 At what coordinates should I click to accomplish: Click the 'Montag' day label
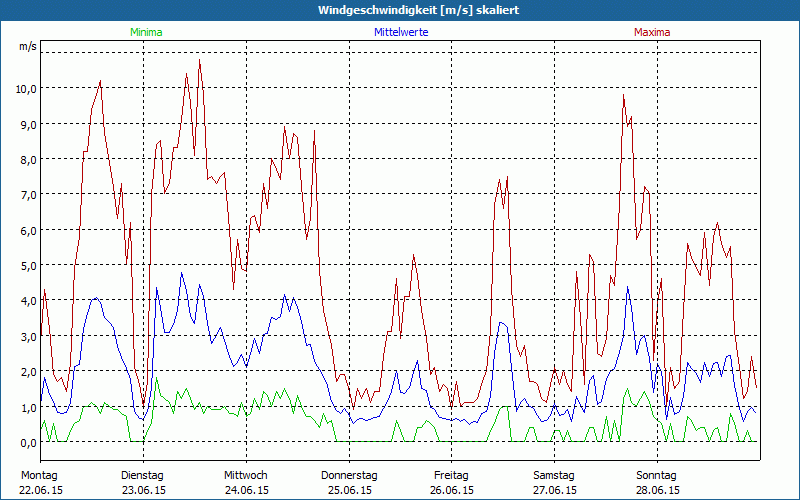[x=39, y=476]
